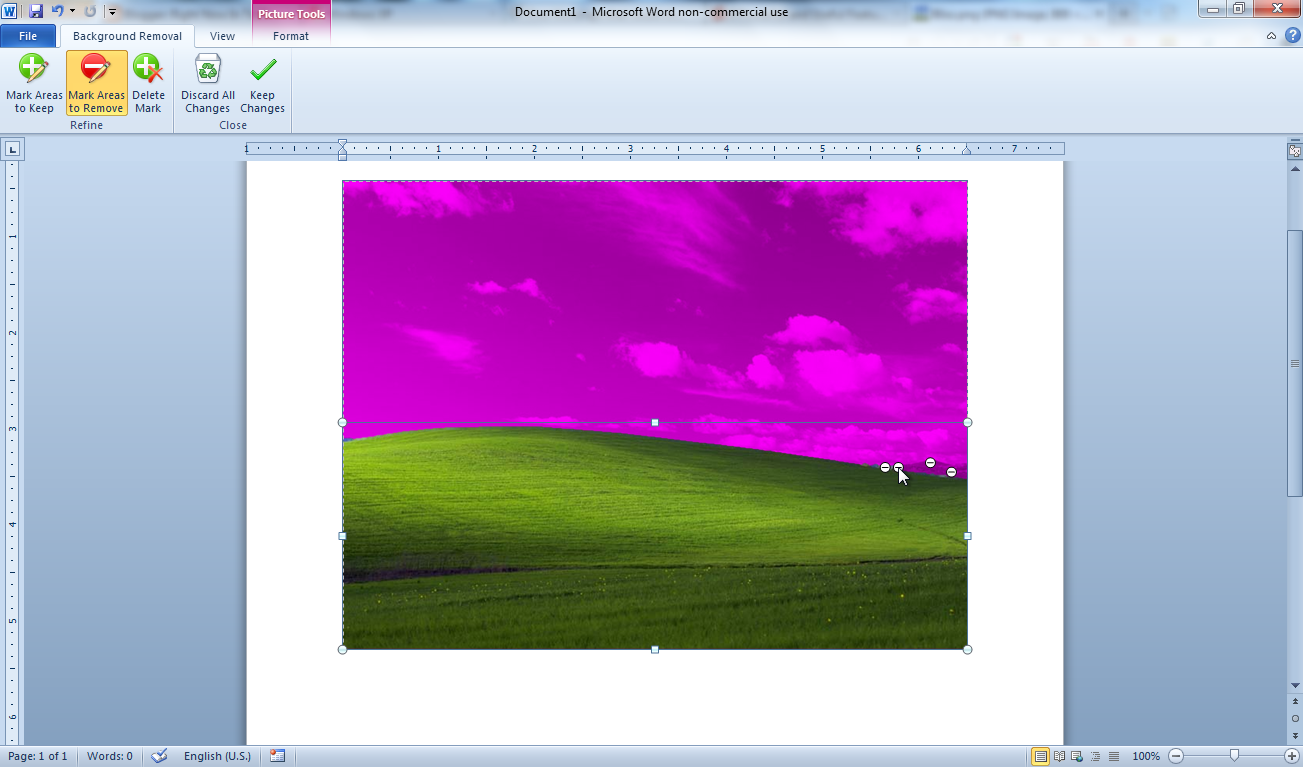Switch to Web Layout view
This screenshot has height=767, width=1303.
point(1077,756)
